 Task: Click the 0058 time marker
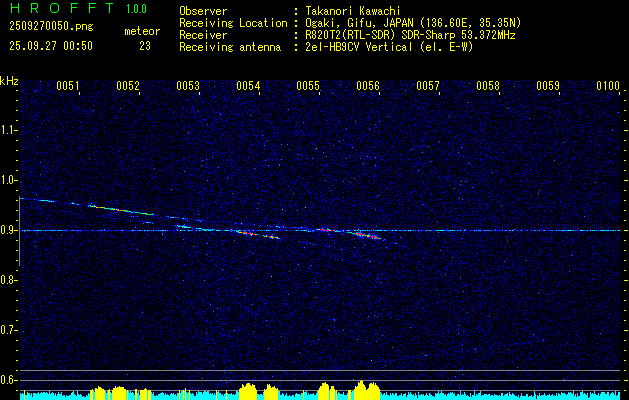[x=488, y=86]
